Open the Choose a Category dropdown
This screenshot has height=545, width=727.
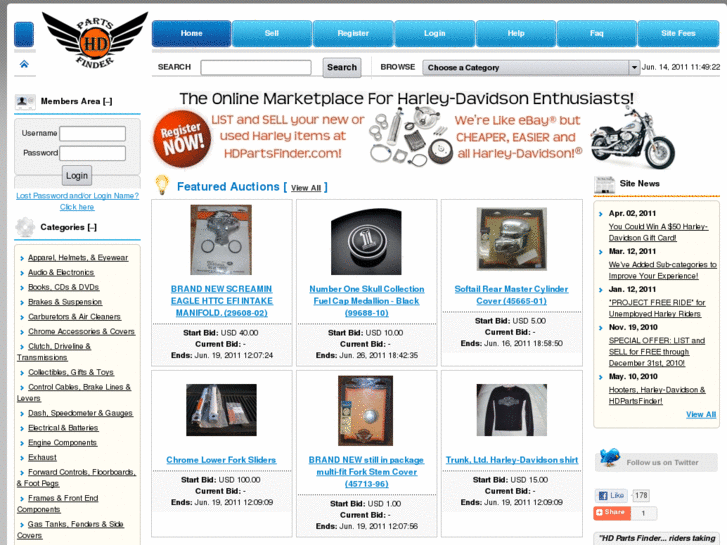[x=531, y=68]
